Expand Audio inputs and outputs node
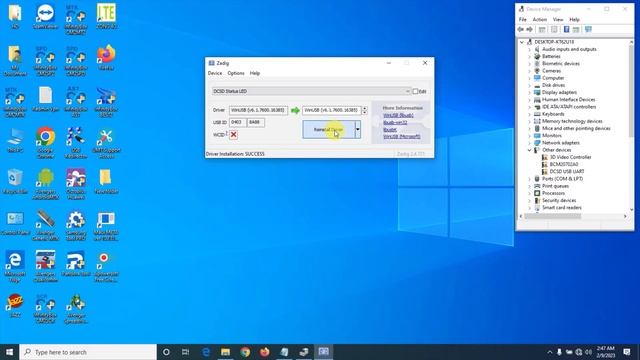 (529, 49)
